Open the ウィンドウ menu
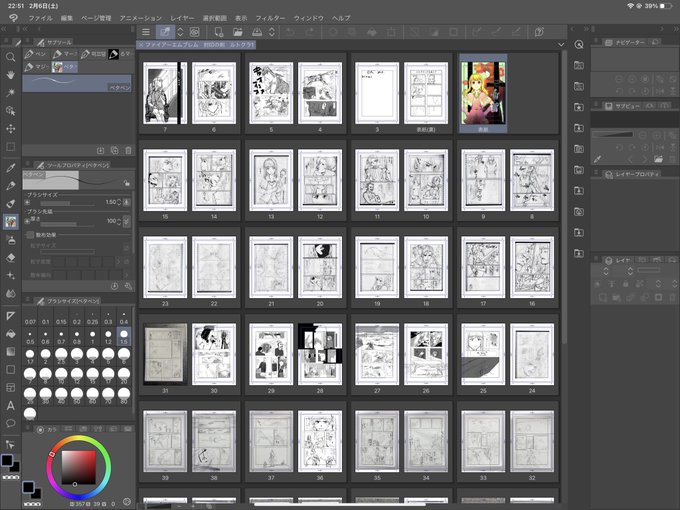 309,18
